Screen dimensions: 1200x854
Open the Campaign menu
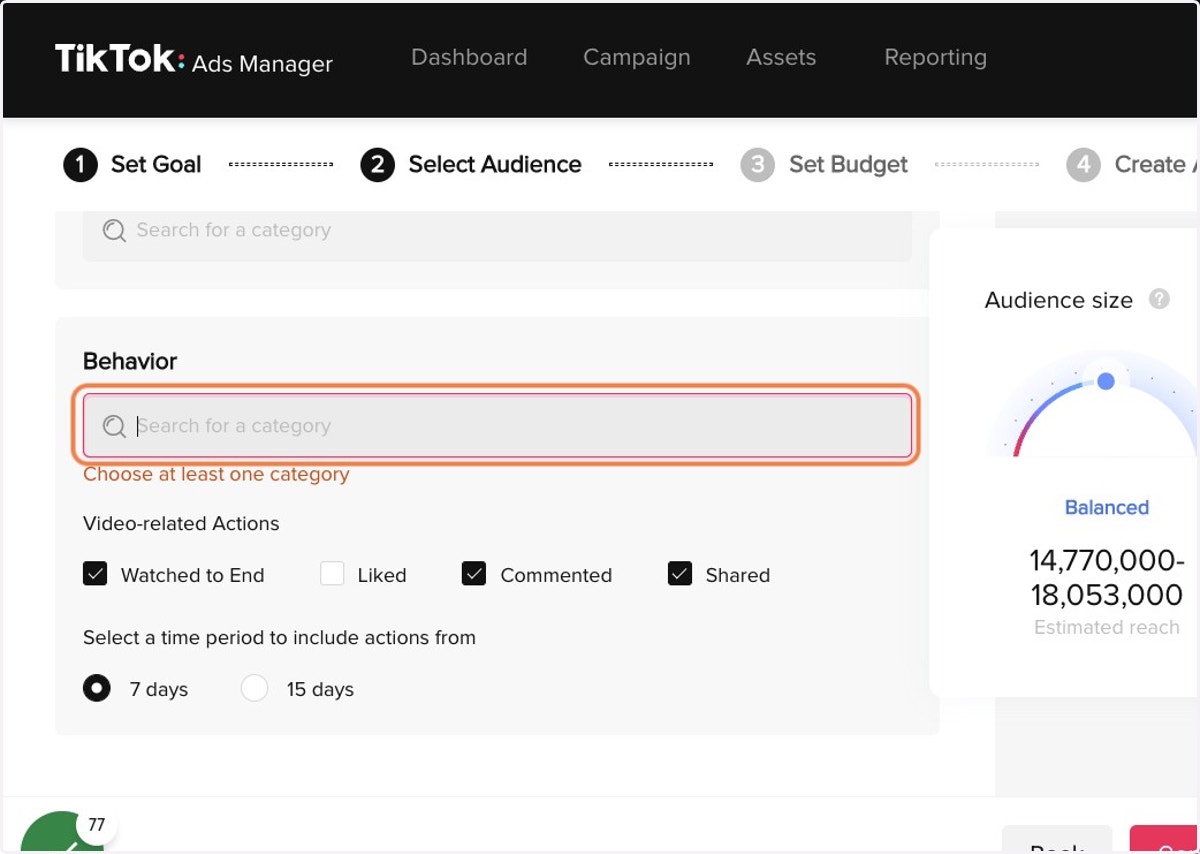point(637,58)
